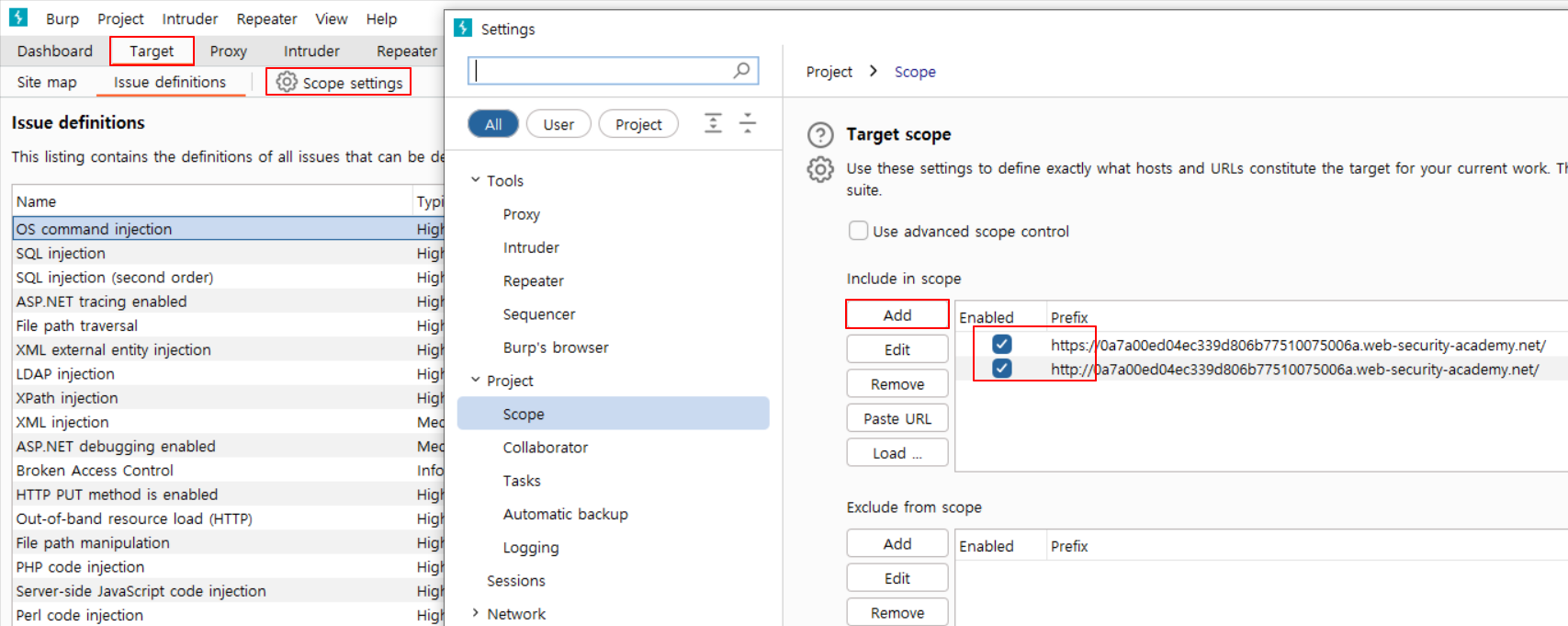Click Remove in Exclude from scope
Screen dimensions: 1568x626
[x=897, y=613]
